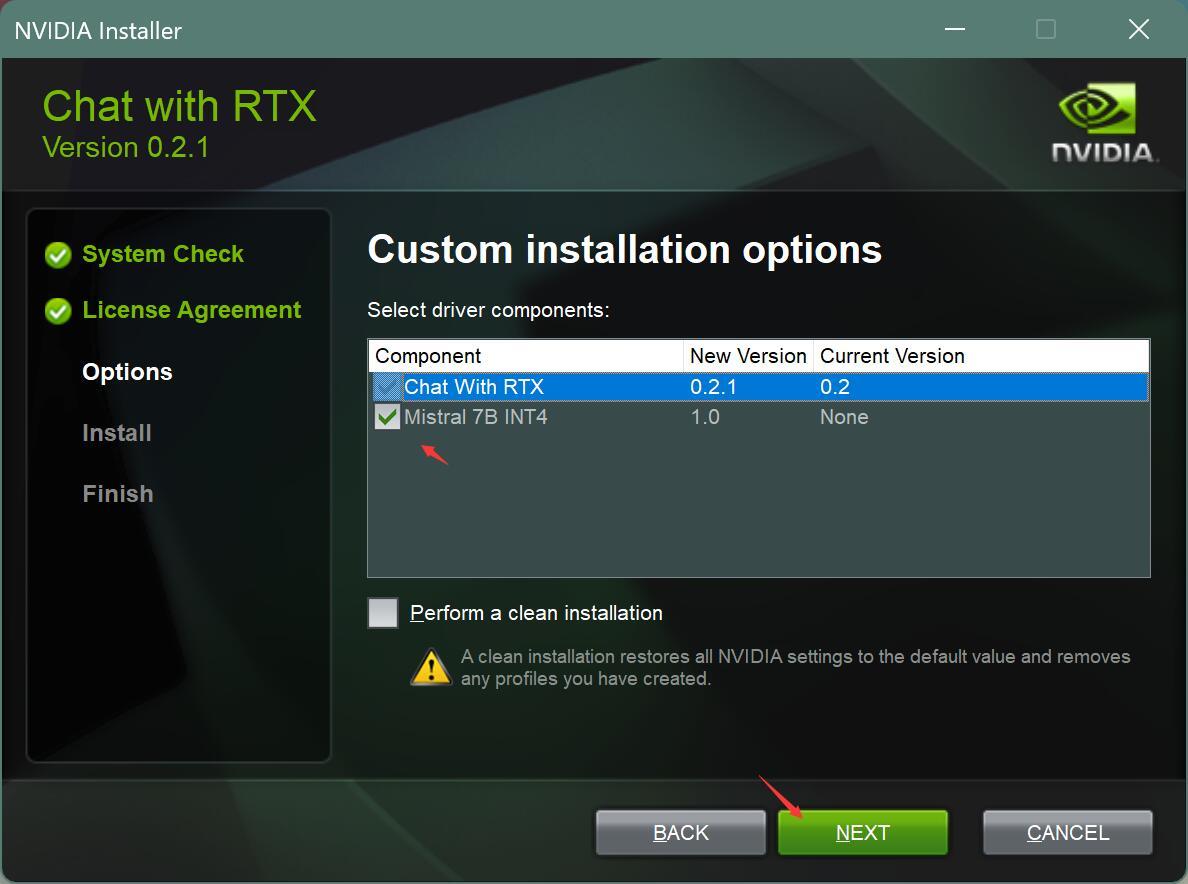
Task: Click the Custom installation options heading
Action: tap(625, 249)
